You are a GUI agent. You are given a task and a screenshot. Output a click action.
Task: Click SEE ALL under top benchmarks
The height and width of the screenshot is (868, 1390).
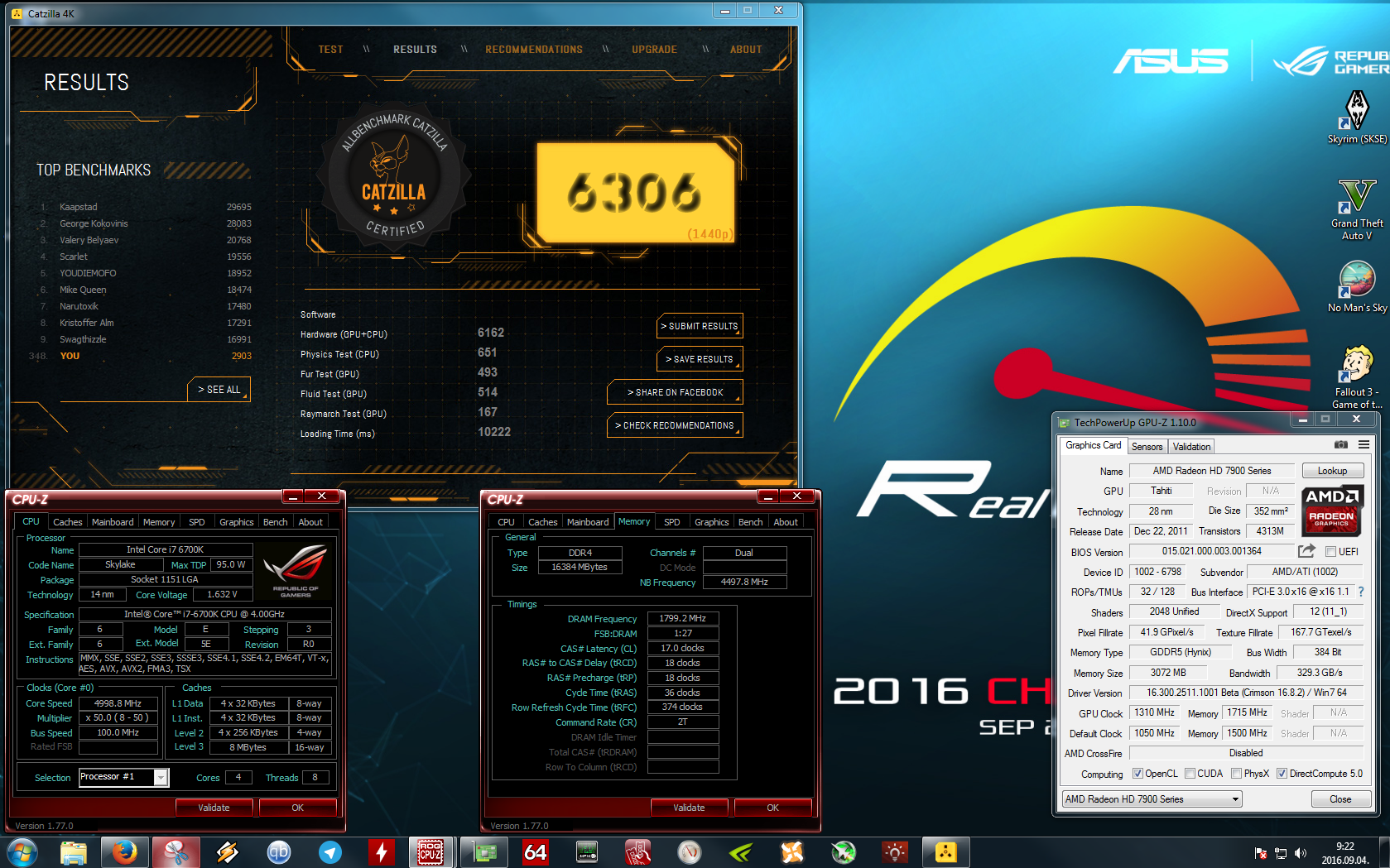(219, 390)
